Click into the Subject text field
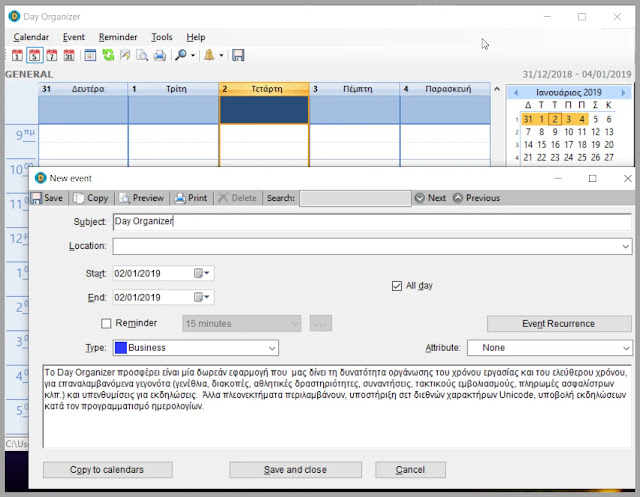640x497 pixels. coord(372,222)
